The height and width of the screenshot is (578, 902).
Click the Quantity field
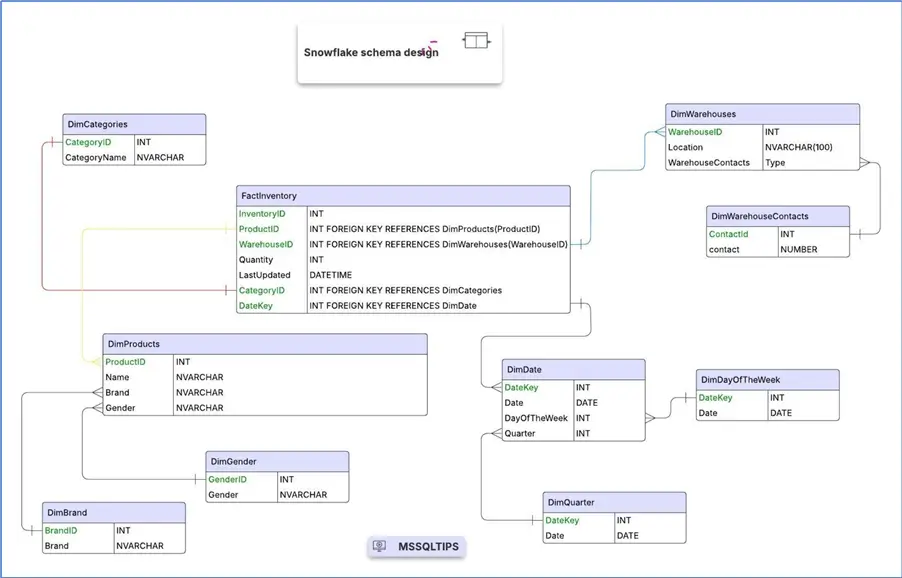256,260
